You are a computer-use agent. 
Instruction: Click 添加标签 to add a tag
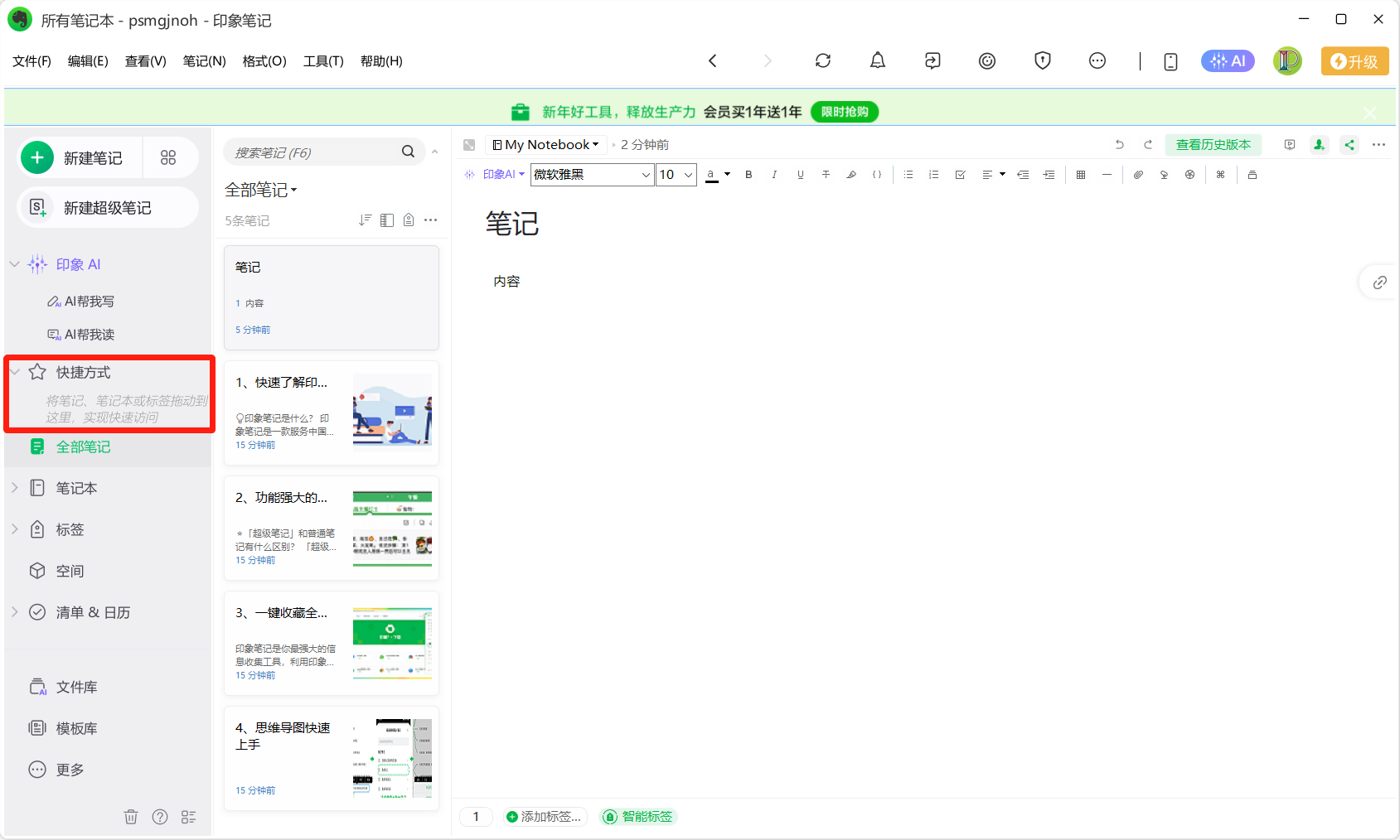(545, 817)
